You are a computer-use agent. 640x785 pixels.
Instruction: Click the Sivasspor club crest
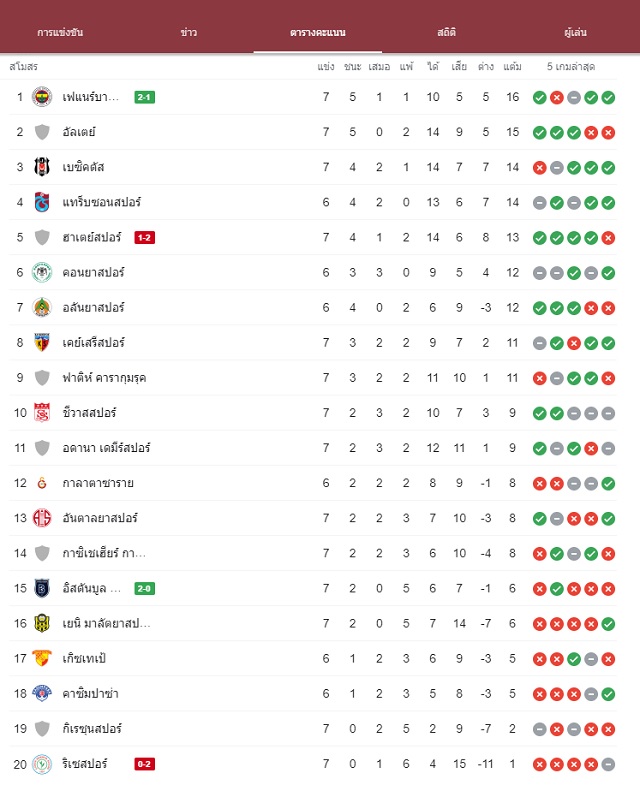pyautogui.click(x=42, y=413)
